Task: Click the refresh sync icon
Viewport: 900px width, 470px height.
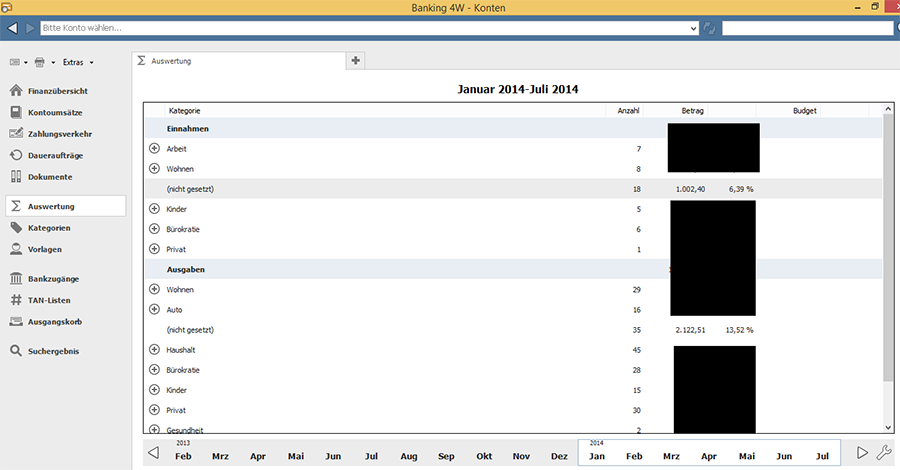Action: click(709, 28)
